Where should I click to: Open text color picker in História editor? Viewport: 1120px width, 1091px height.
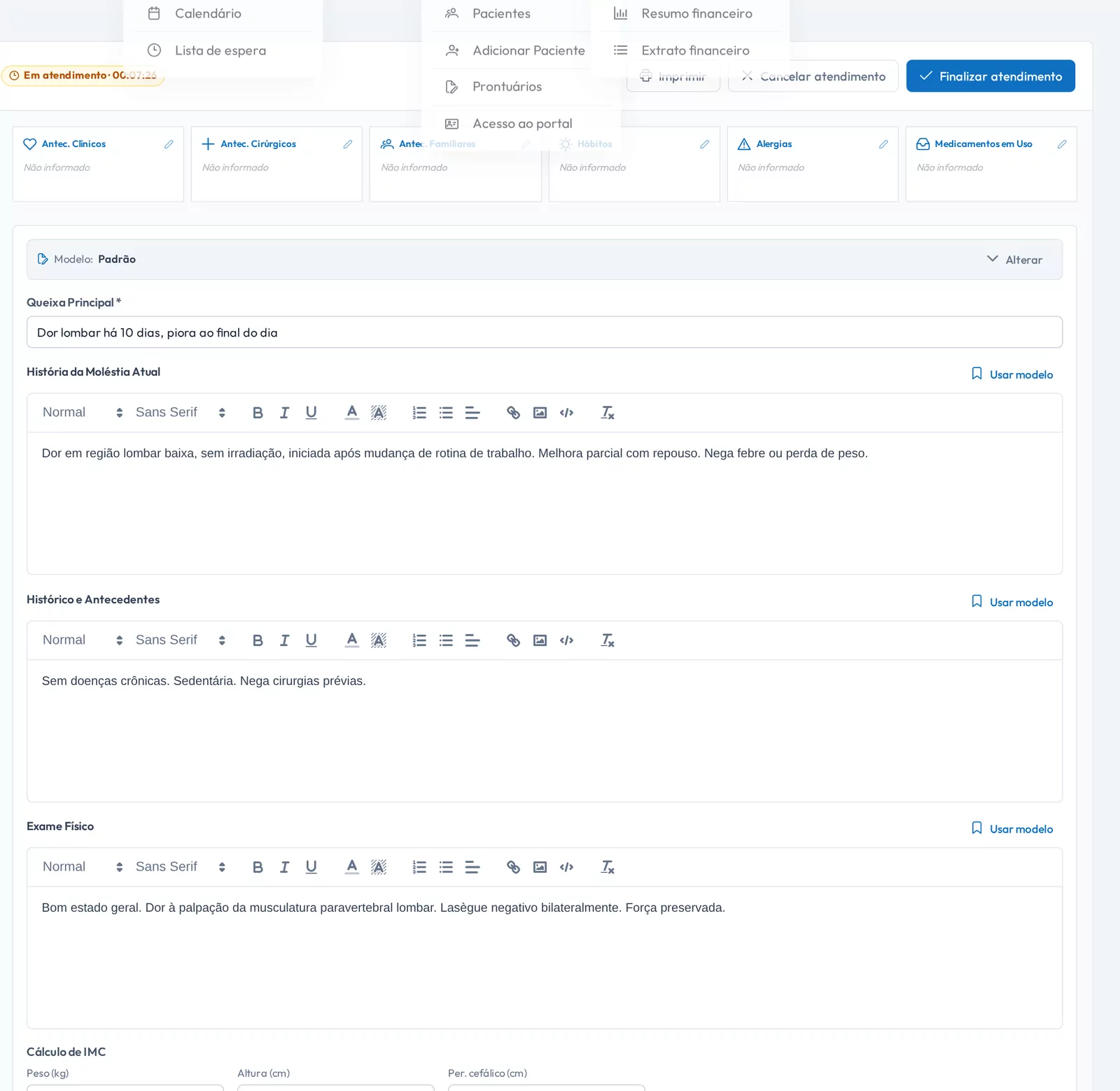tap(352, 413)
